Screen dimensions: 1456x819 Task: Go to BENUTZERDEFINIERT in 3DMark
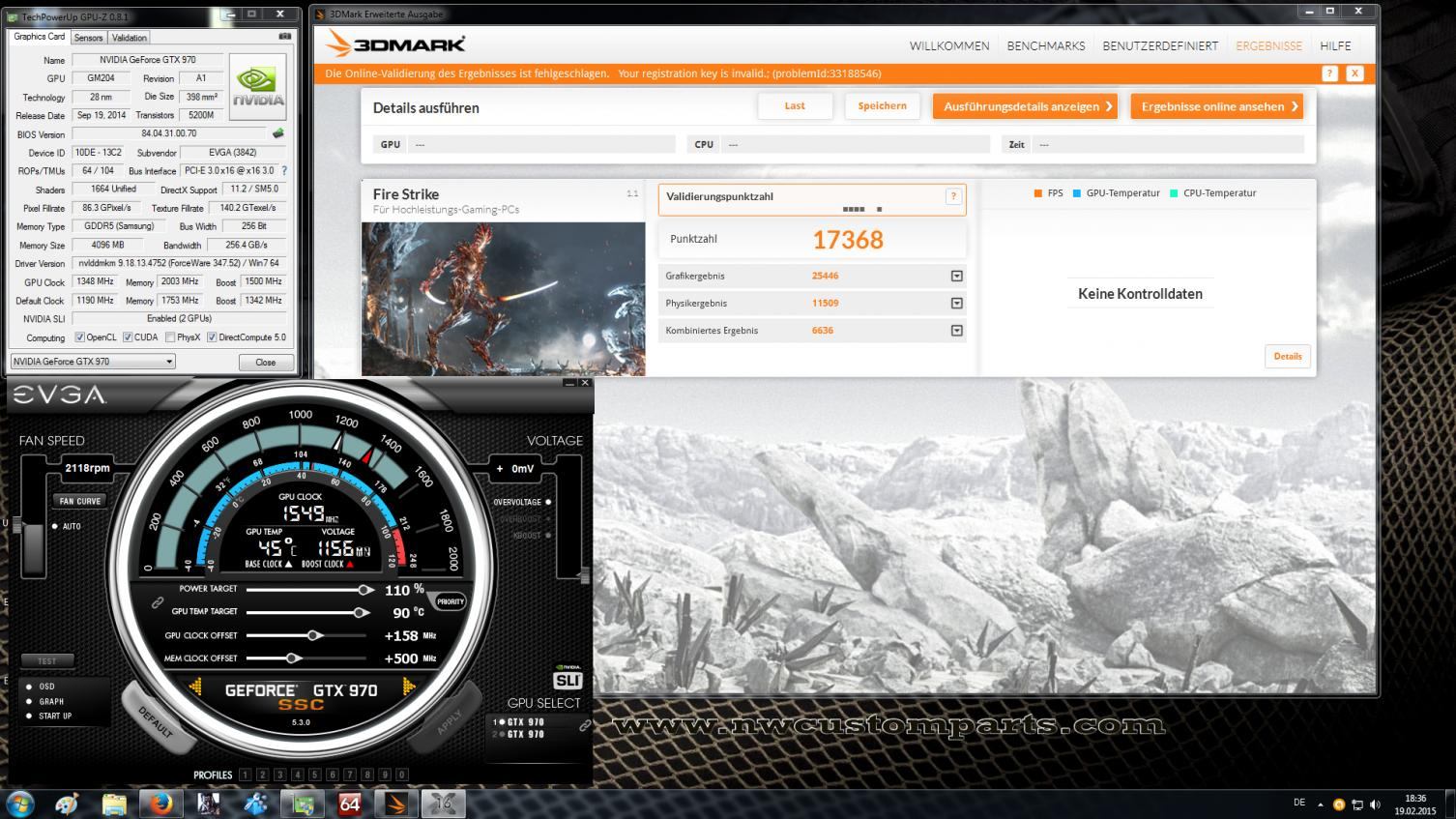coord(1160,45)
